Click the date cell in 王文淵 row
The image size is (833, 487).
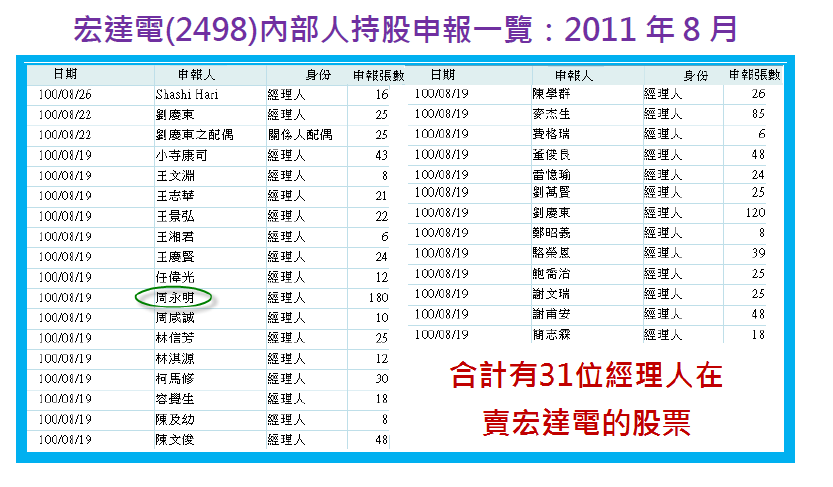coord(65,176)
